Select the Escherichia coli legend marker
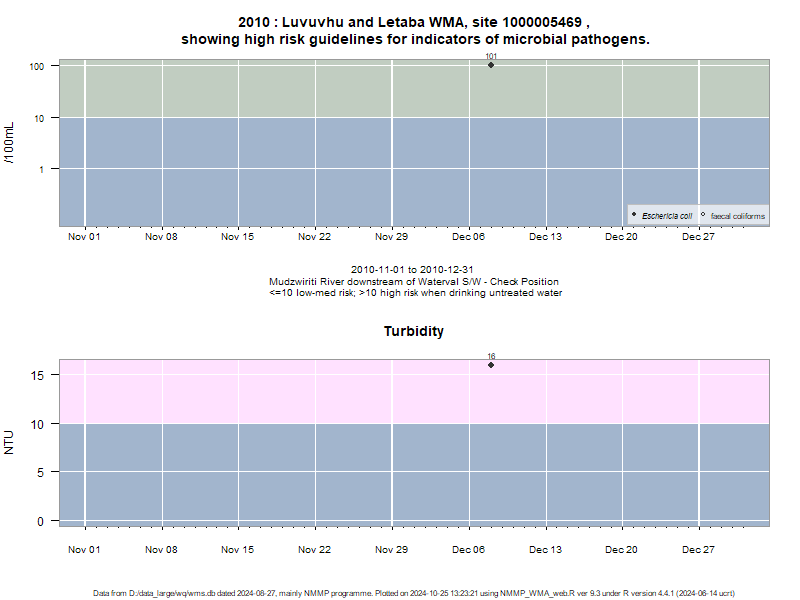This screenshot has width=800, height=600. point(634,214)
